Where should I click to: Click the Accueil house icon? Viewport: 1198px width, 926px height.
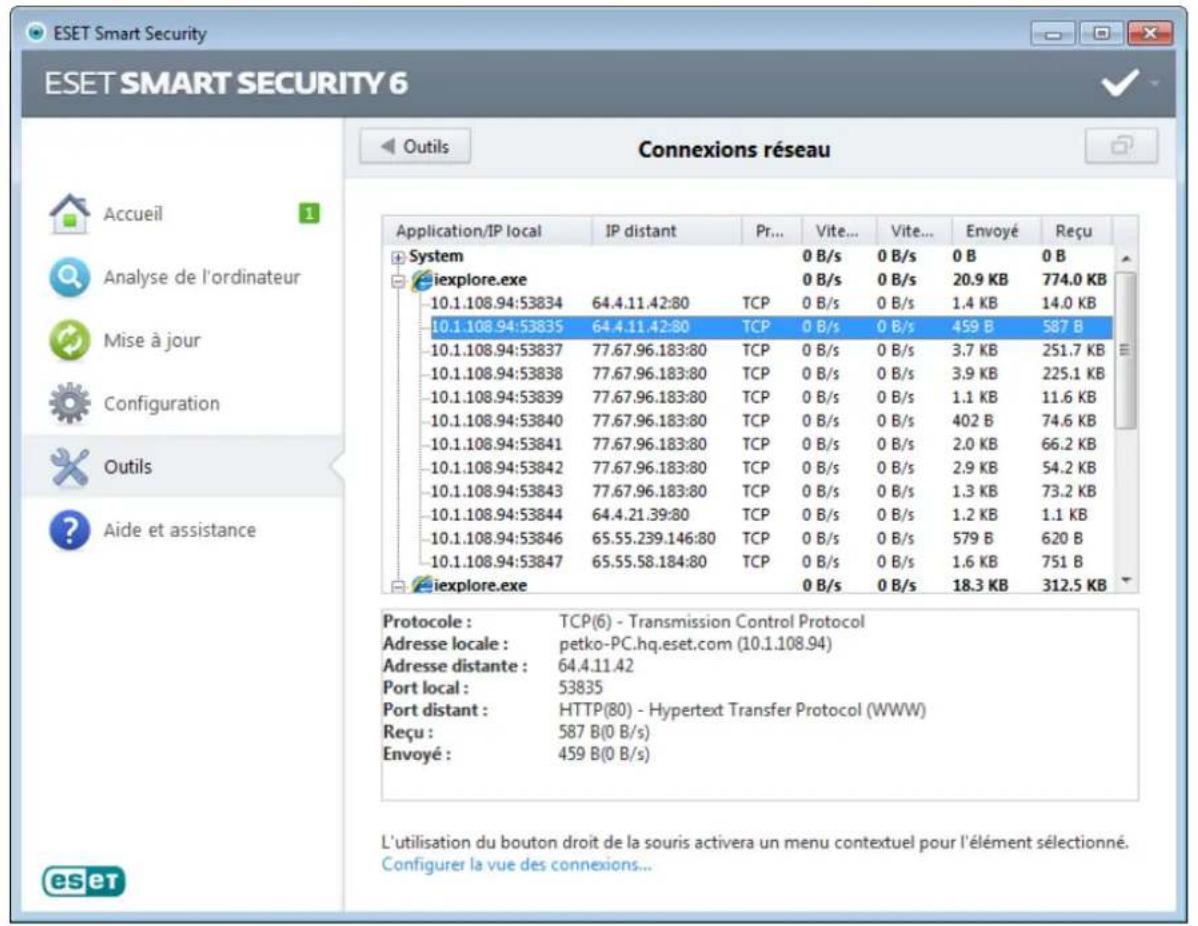(x=70, y=213)
